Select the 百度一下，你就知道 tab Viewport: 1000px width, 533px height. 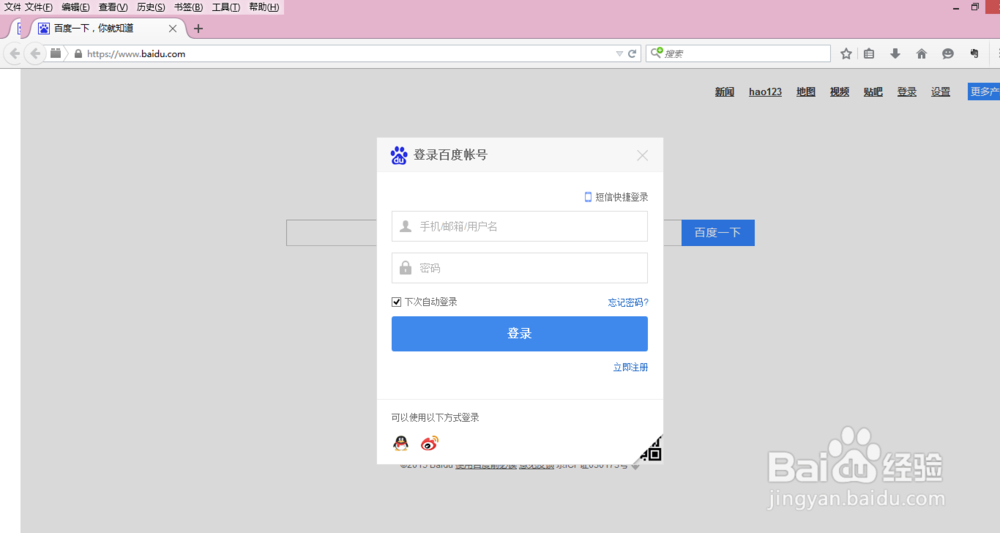pos(105,29)
